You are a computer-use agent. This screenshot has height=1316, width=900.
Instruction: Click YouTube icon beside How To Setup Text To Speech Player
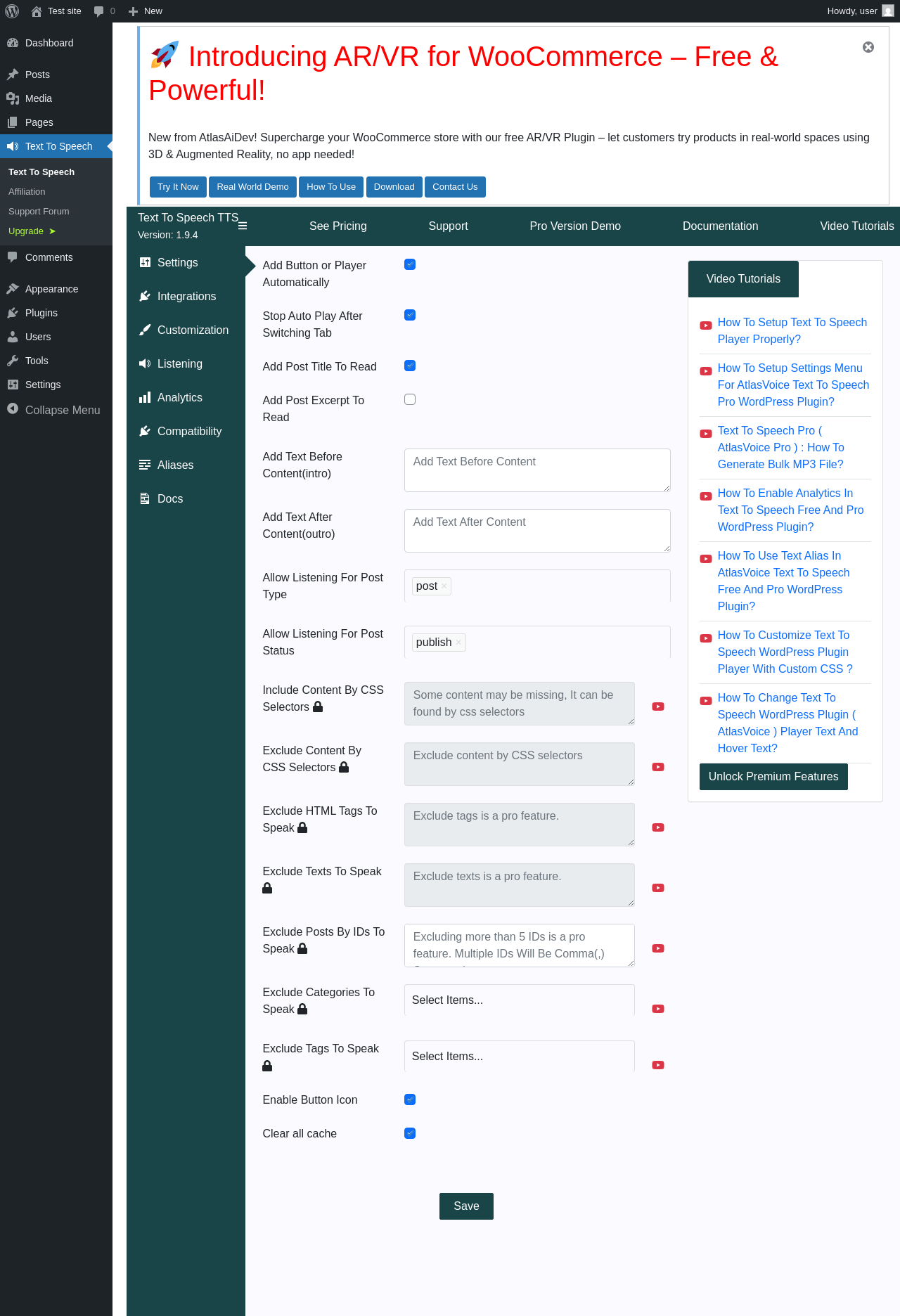[x=706, y=325]
